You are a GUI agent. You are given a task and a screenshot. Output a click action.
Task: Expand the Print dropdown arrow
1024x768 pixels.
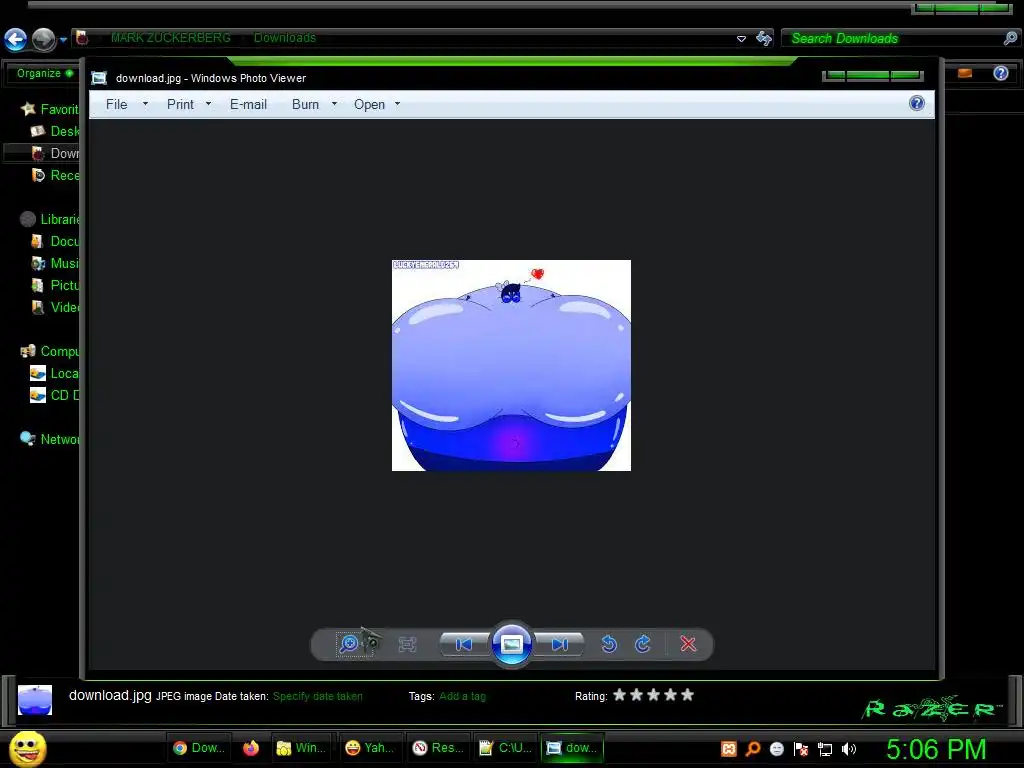[x=208, y=103]
